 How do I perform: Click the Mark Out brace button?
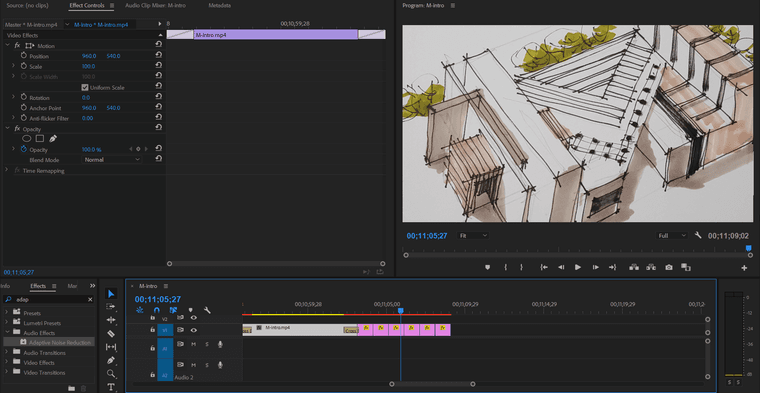pyautogui.click(x=522, y=267)
